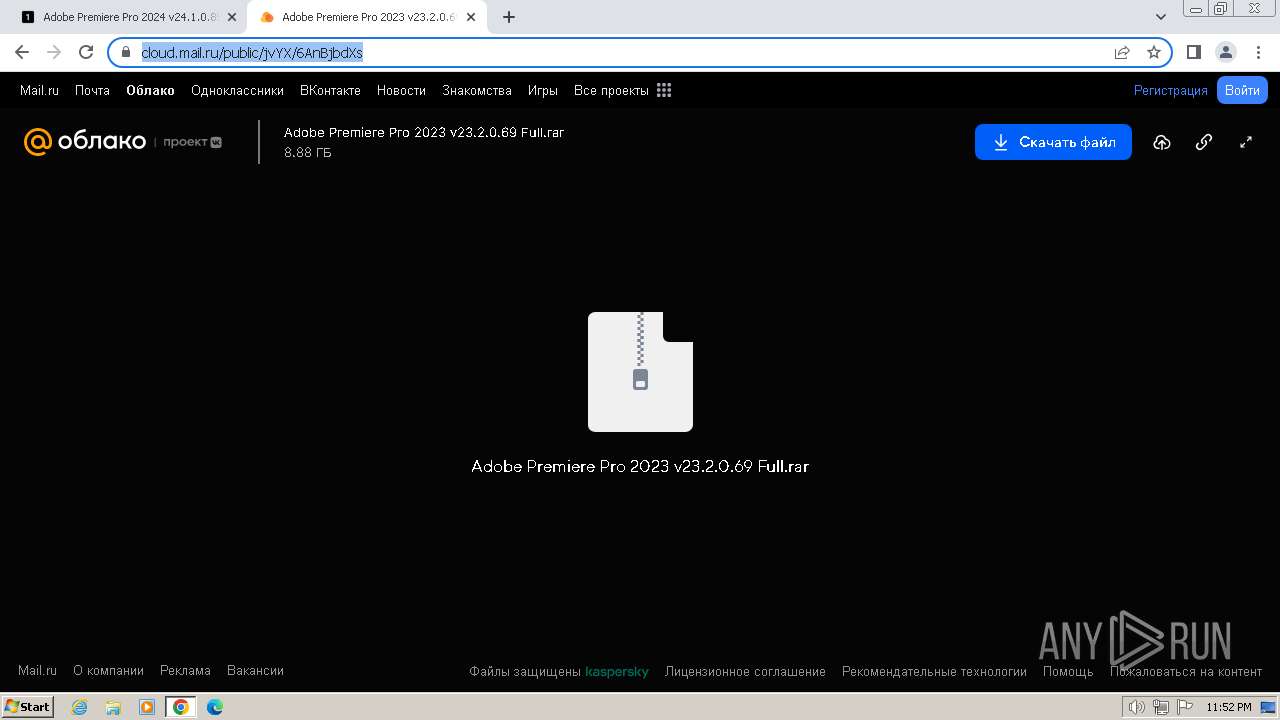Open Mail.ru portal link
The height and width of the screenshot is (720, 1280).
click(39, 90)
